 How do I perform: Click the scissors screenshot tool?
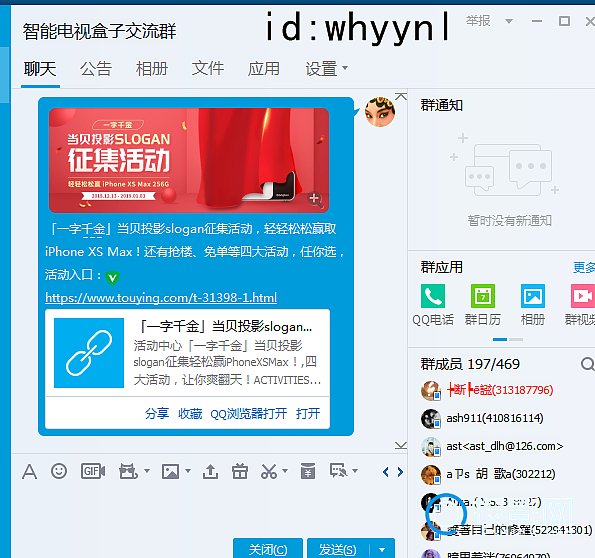point(269,471)
